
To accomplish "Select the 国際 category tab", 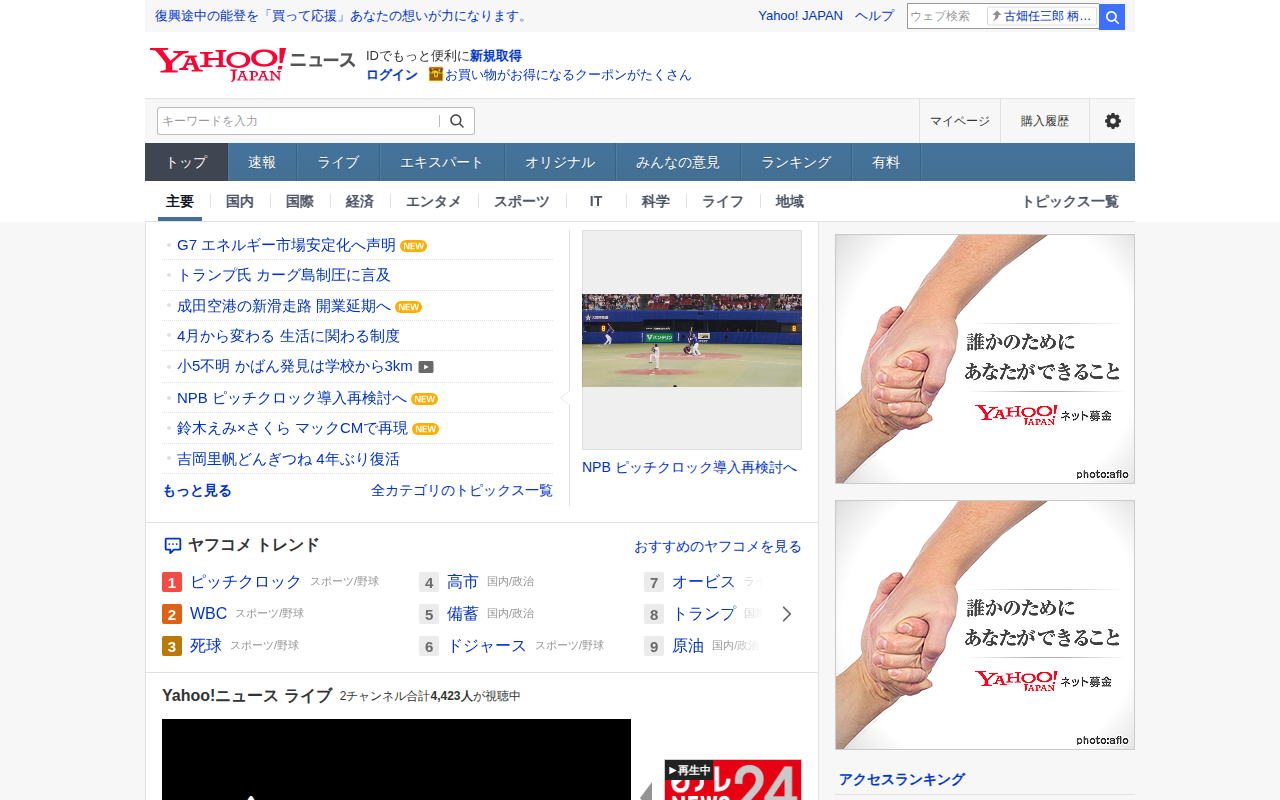I will point(300,201).
